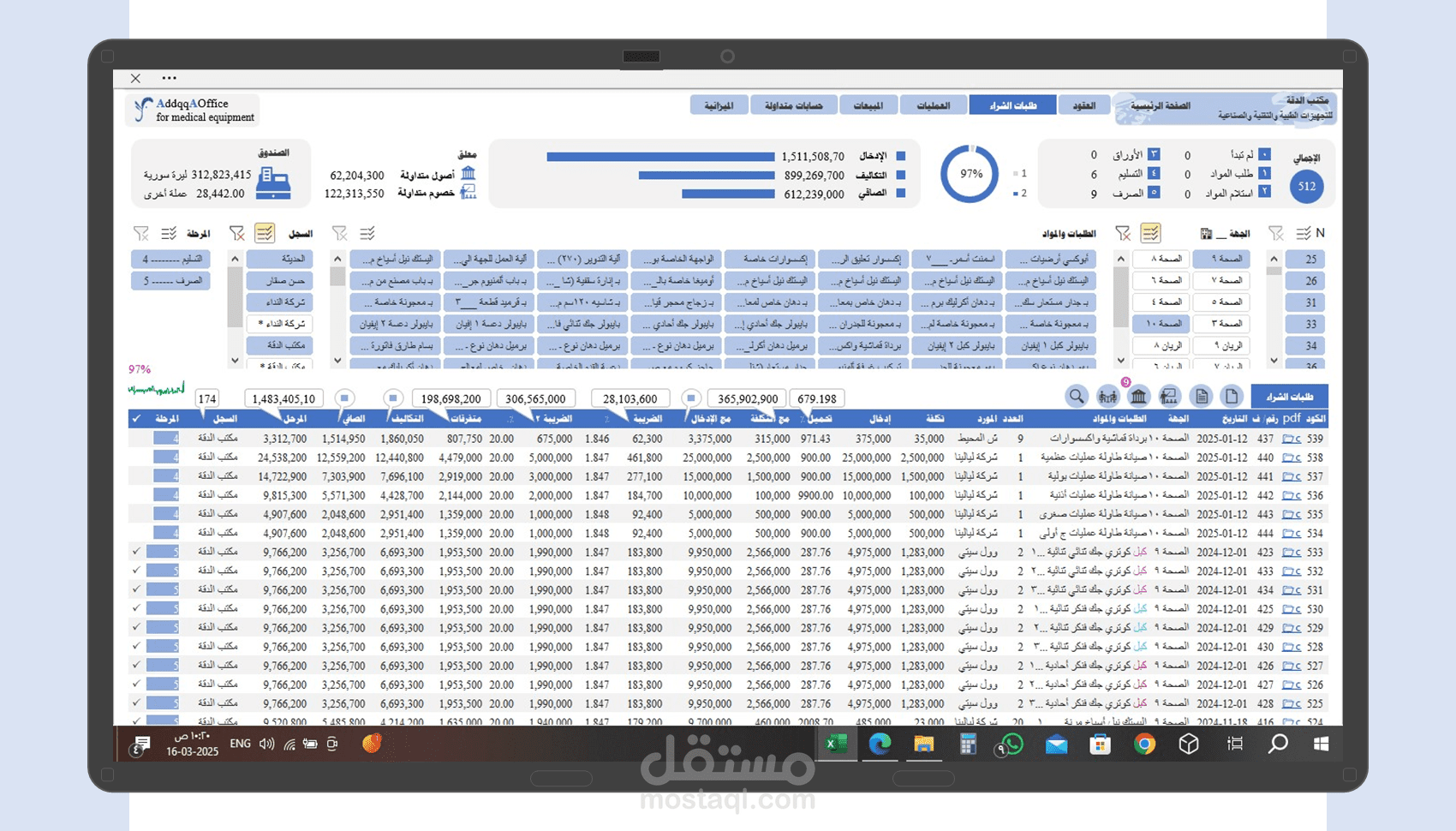1456x831 pixels.
Task: Select الصرف 5 in the المرحلة slicer
Action: click(170, 280)
